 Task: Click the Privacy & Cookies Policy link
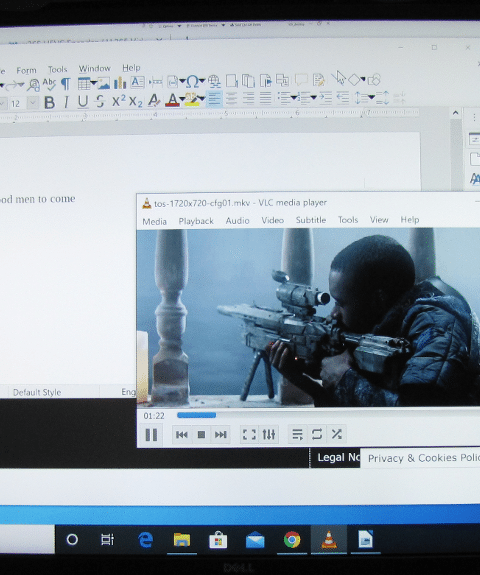pos(424,458)
